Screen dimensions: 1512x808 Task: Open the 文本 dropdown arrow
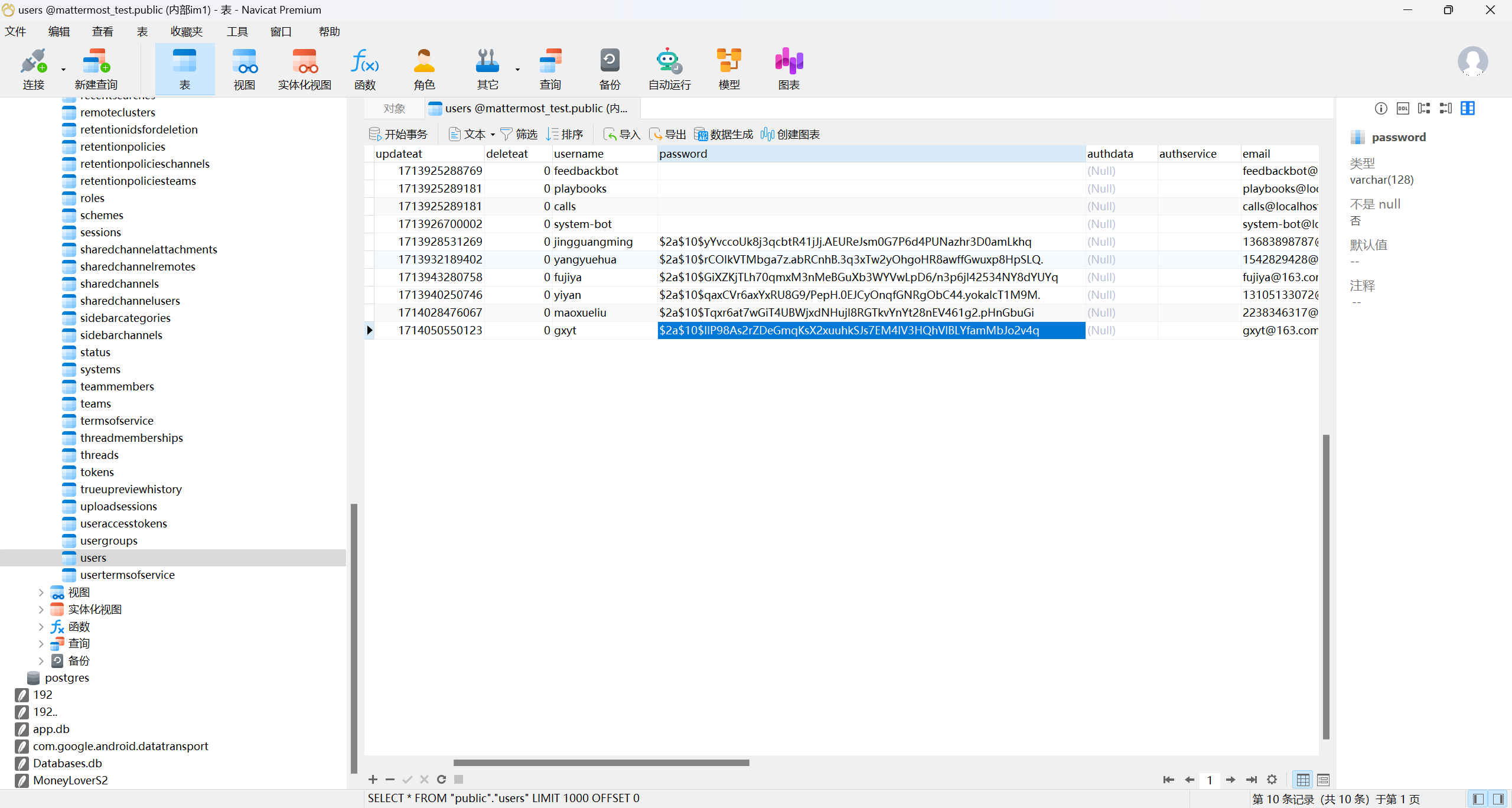click(493, 135)
